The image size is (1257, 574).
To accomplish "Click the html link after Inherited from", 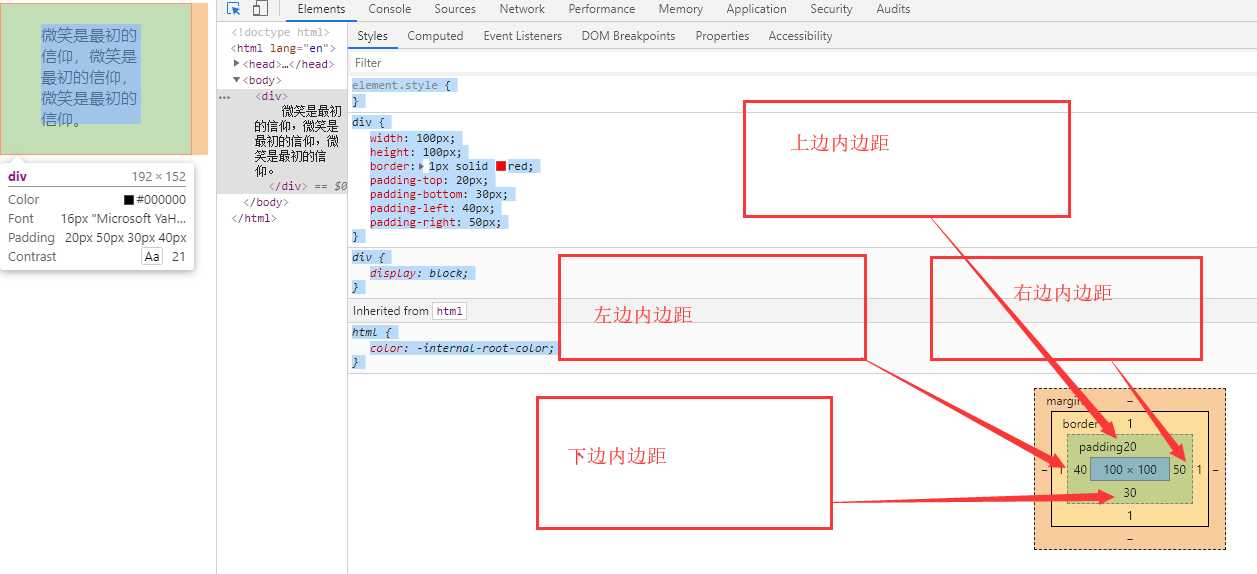I will (450, 311).
